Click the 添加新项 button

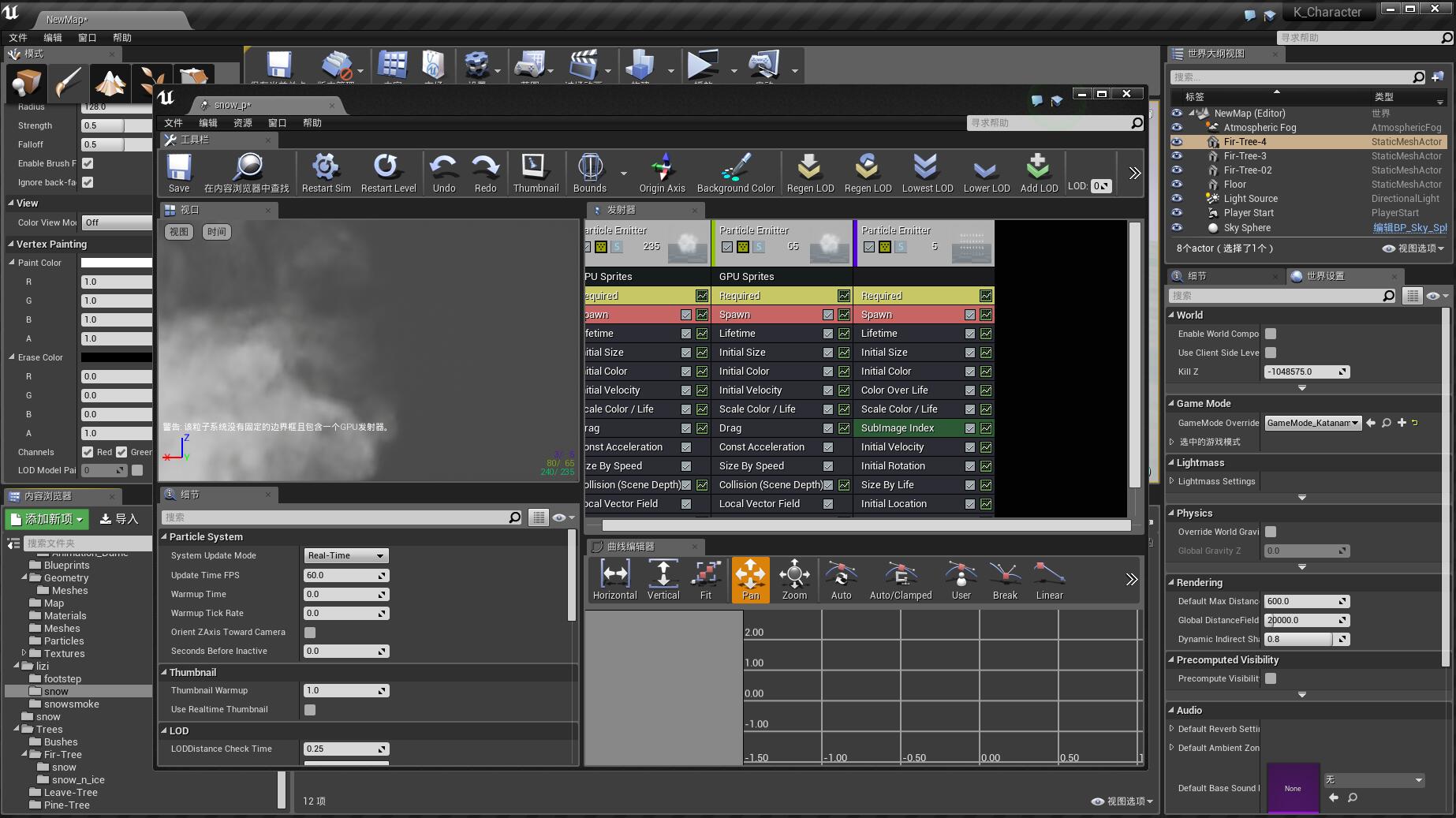pyautogui.click(x=47, y=519)
